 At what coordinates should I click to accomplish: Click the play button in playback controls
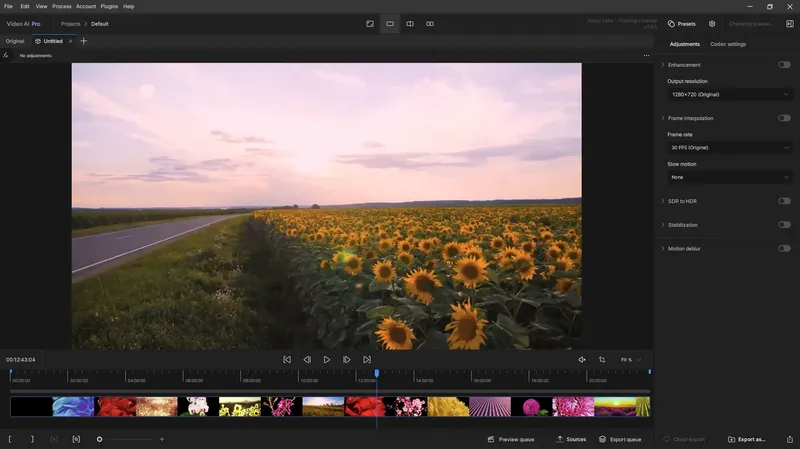point(327,360)
